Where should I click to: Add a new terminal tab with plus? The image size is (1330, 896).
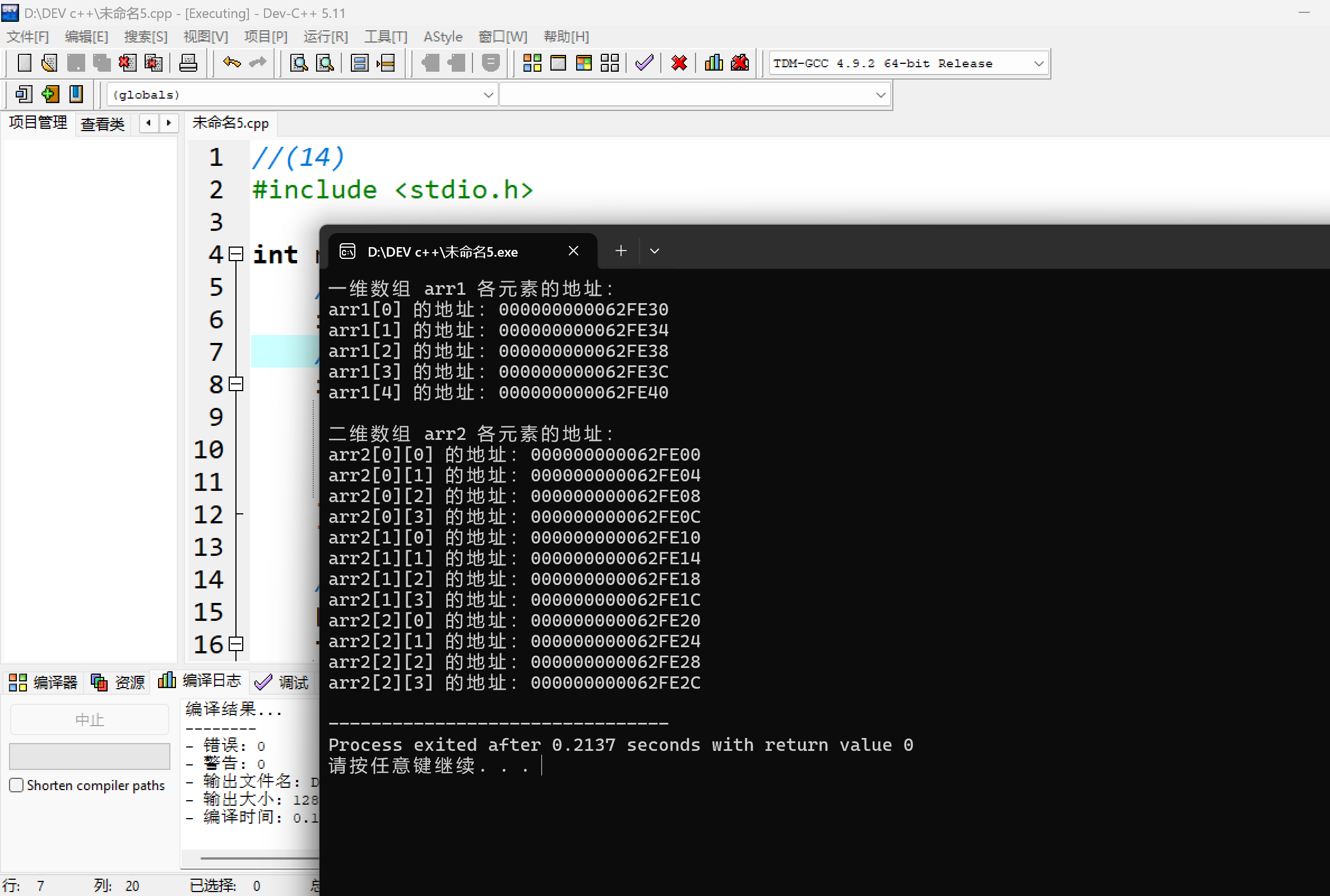(620, 252)
